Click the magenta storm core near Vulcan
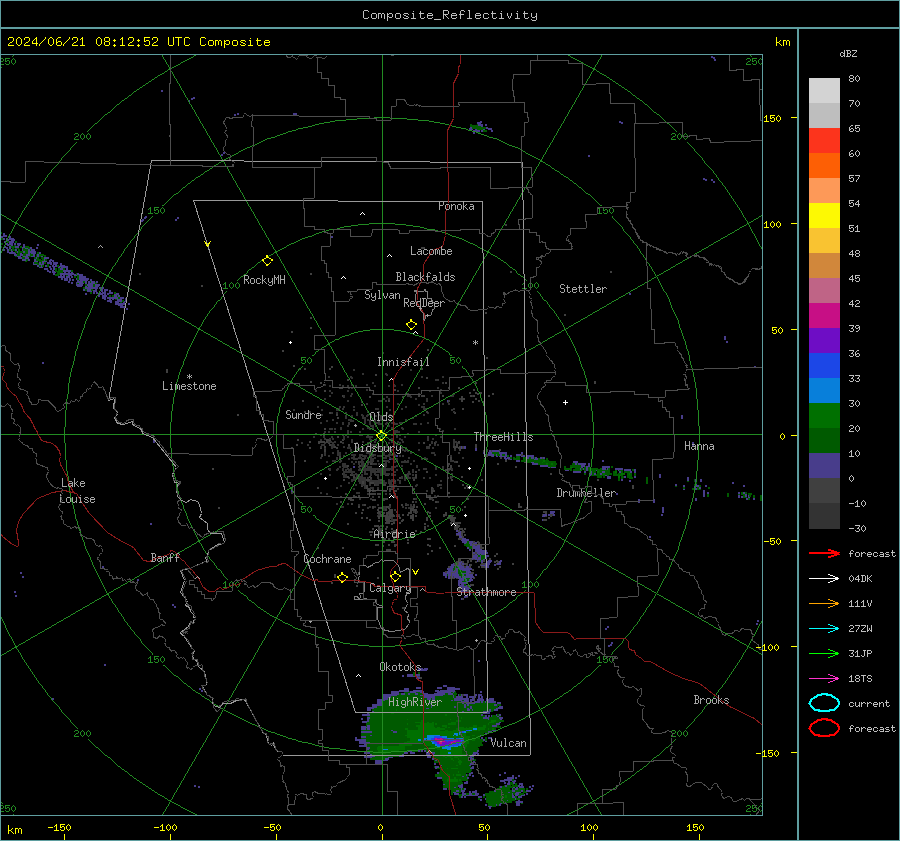The image size is (900, 841). (443, 741)
